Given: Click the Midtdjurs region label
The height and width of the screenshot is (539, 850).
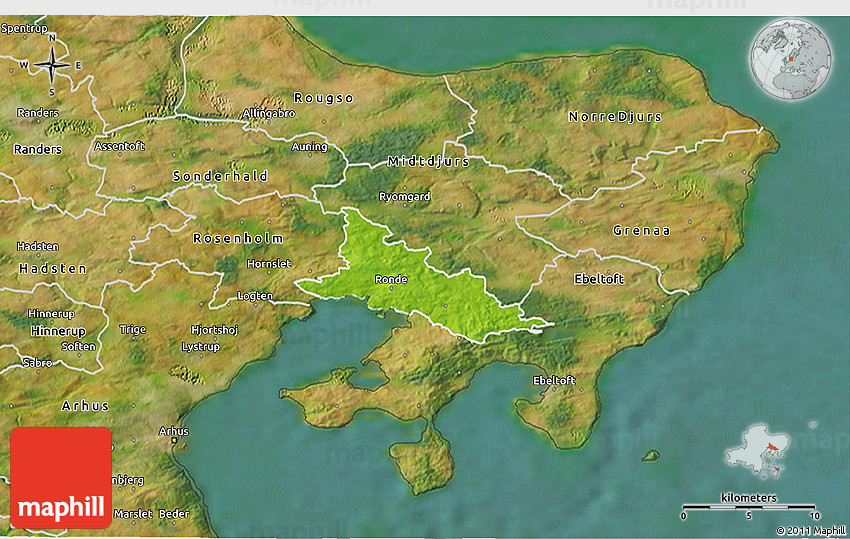Looking at the screenshot, I should [x=428, y=161].
